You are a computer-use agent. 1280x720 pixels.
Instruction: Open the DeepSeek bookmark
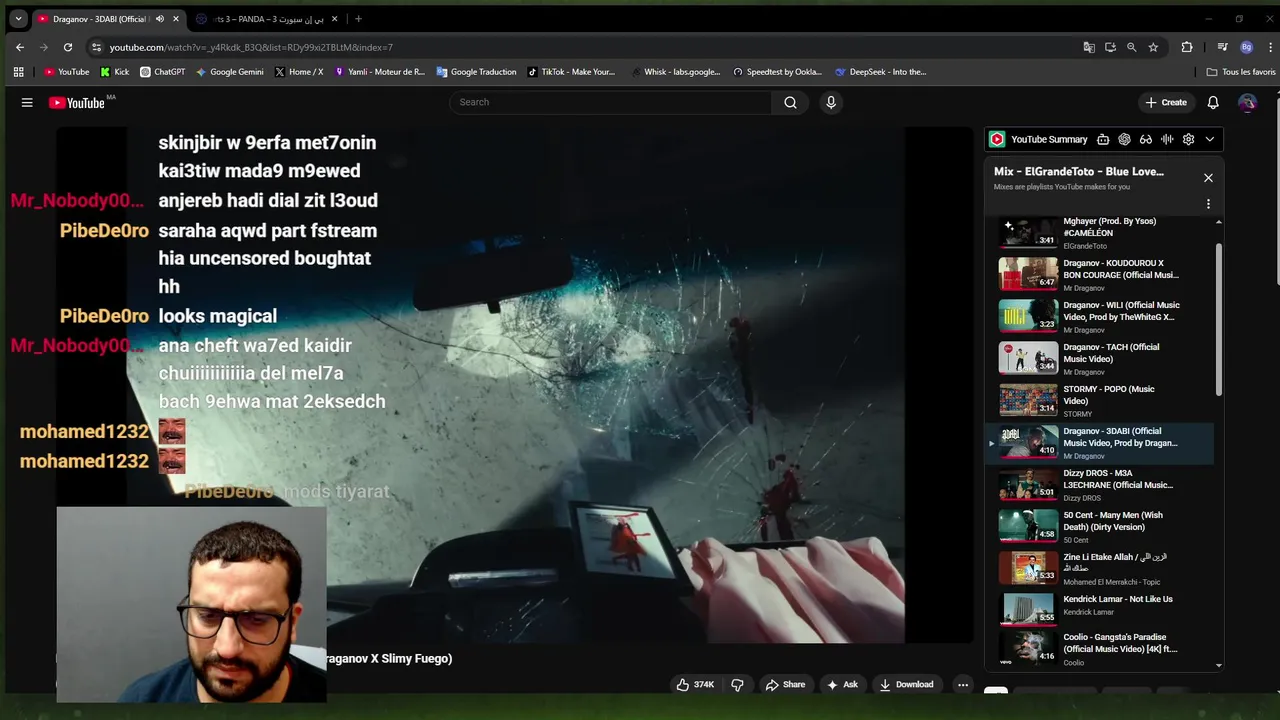[x=881, y=72]
